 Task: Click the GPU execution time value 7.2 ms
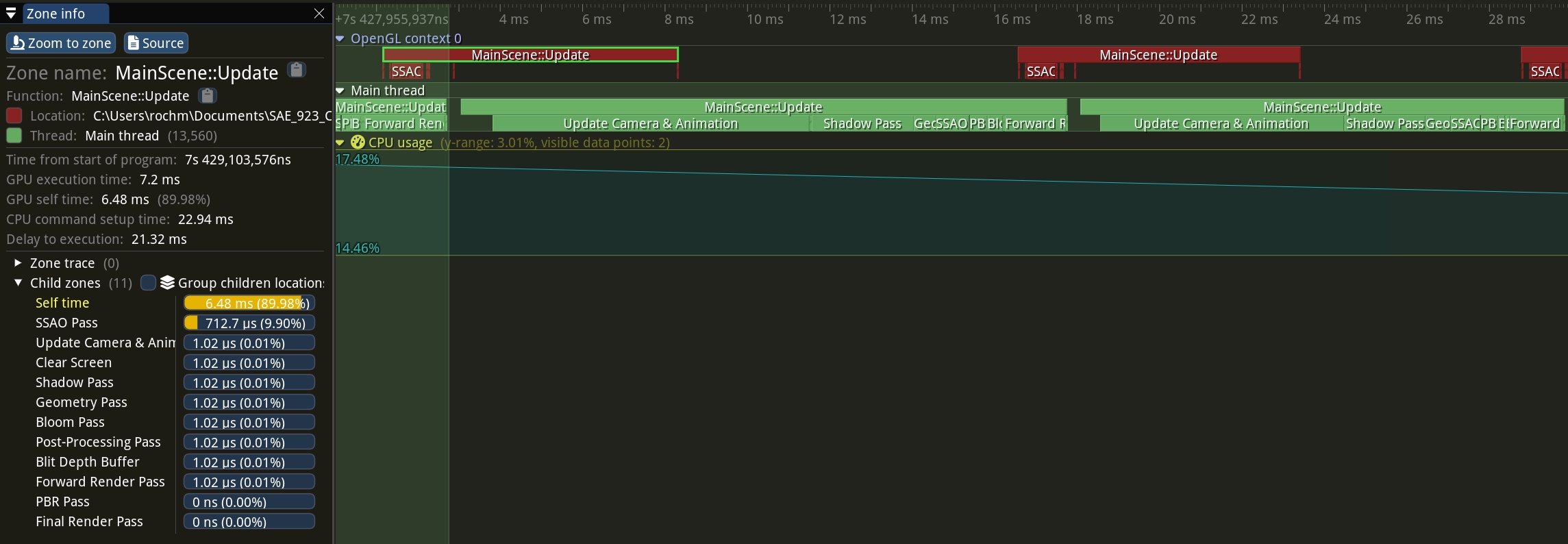coord(160,180)
